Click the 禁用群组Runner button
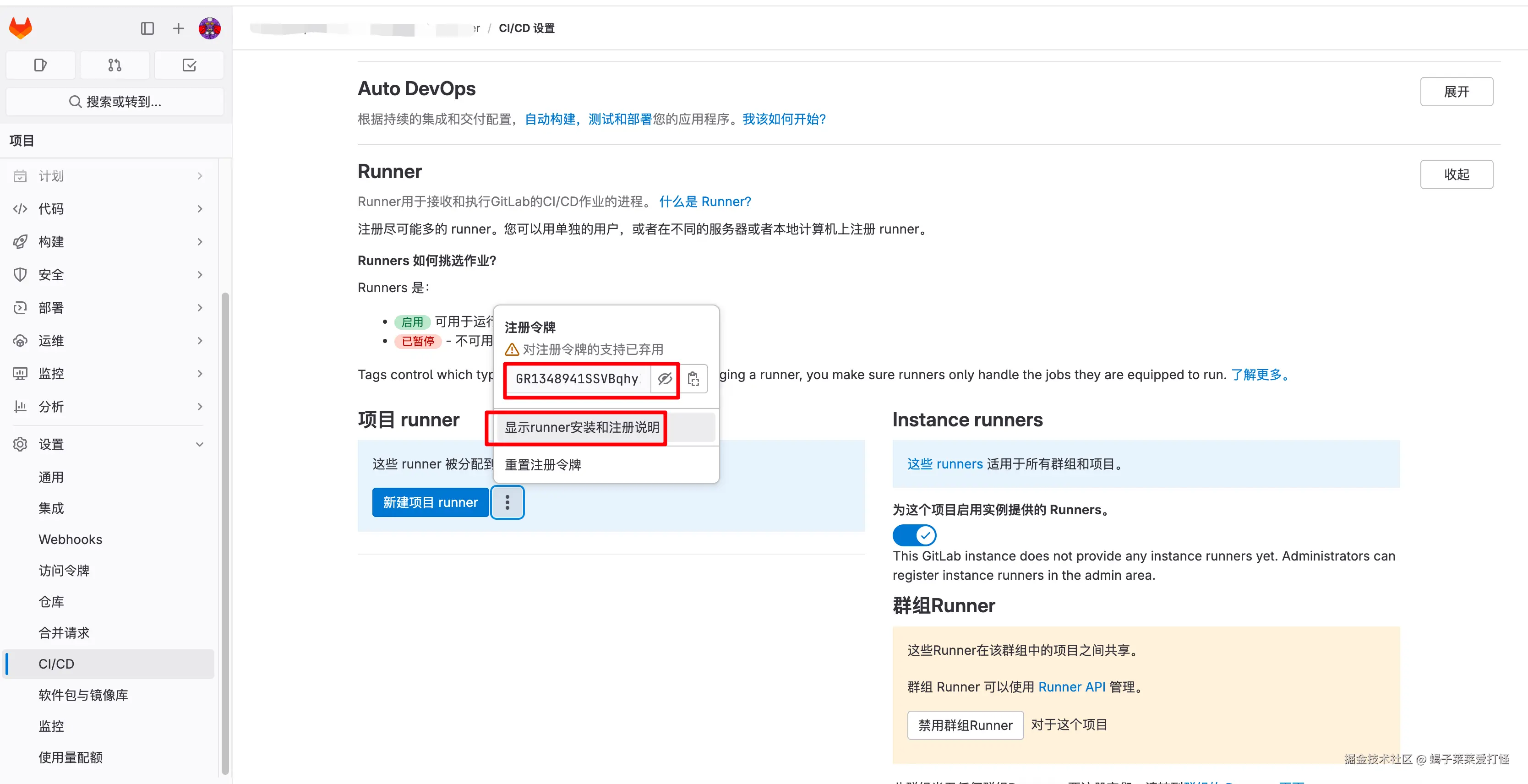 (965, 724)
